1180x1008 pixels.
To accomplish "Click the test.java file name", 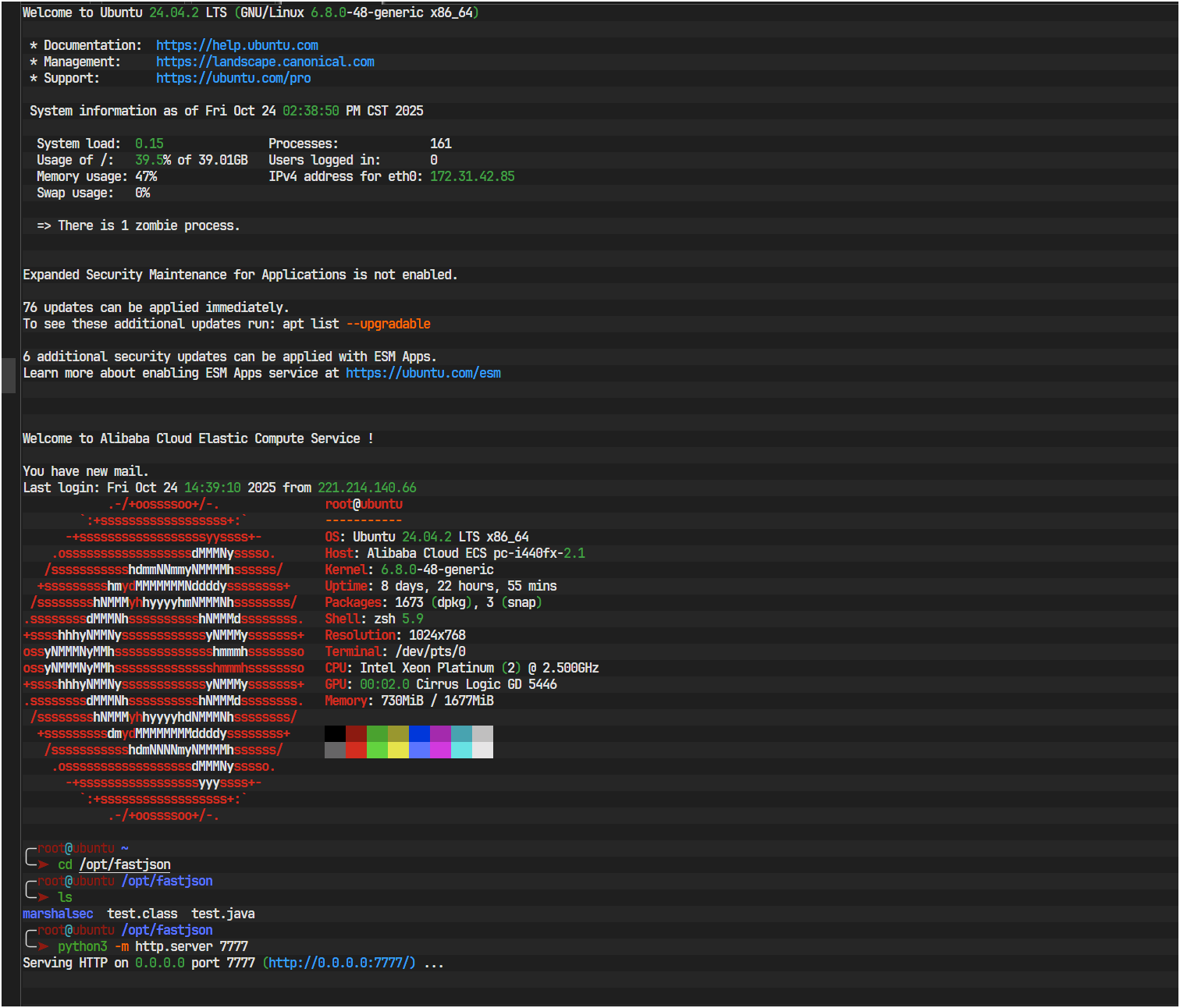I will pyautogui.click(x=223, y=914).
